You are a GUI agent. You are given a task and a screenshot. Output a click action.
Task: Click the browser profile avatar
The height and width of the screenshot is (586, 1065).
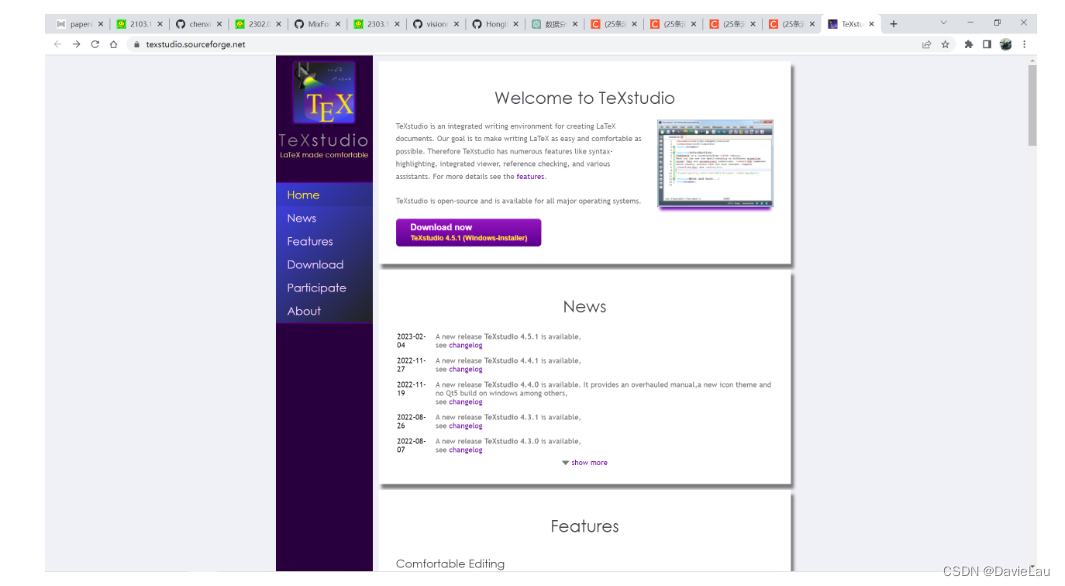tap(1006, 44)
